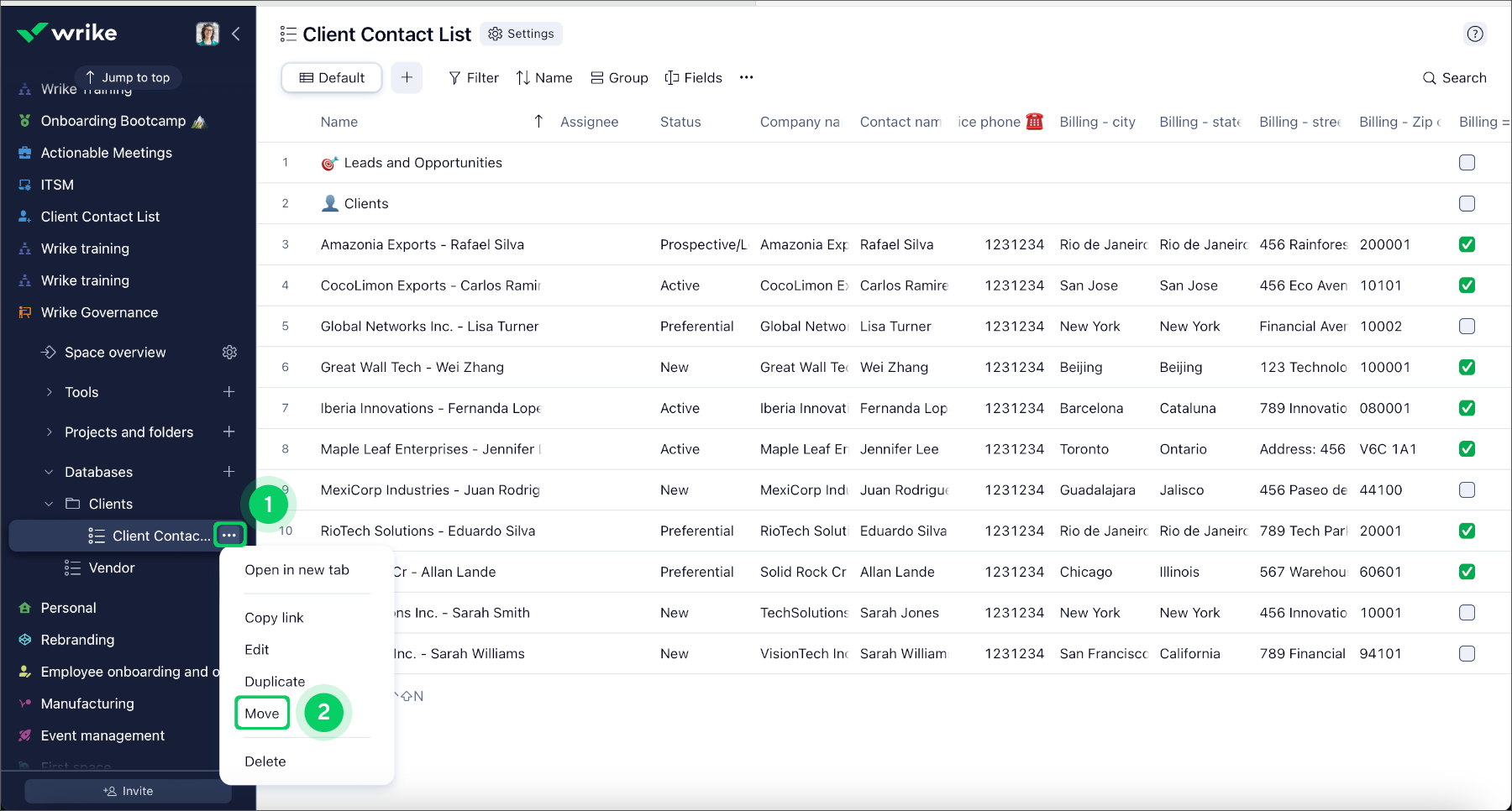Open Space overview settings gear
The width and height of the screenshot is (1512, 811).
coord(230,352)
